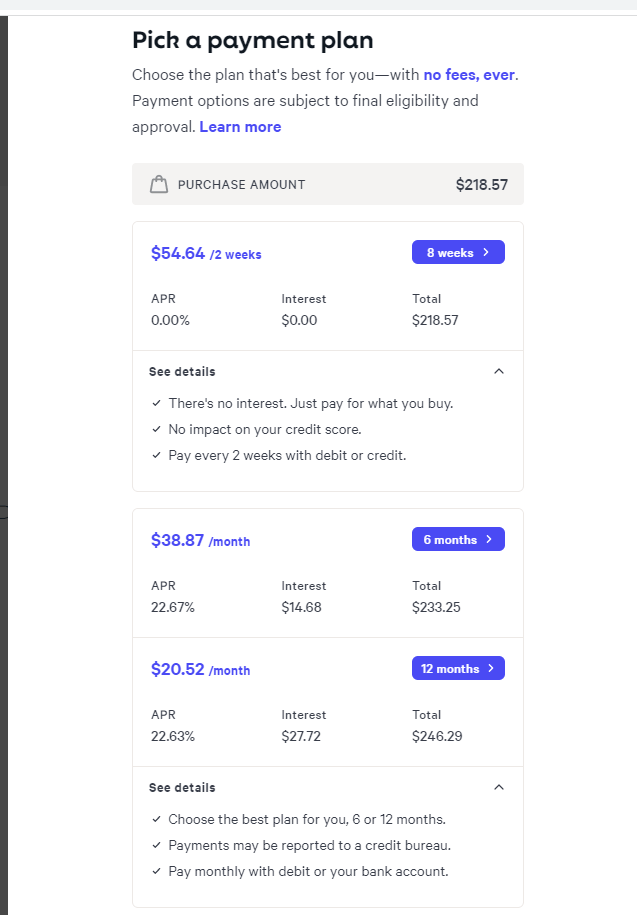
Task: Select the 8 weeks plan button
Action: (x=458, y=253)
